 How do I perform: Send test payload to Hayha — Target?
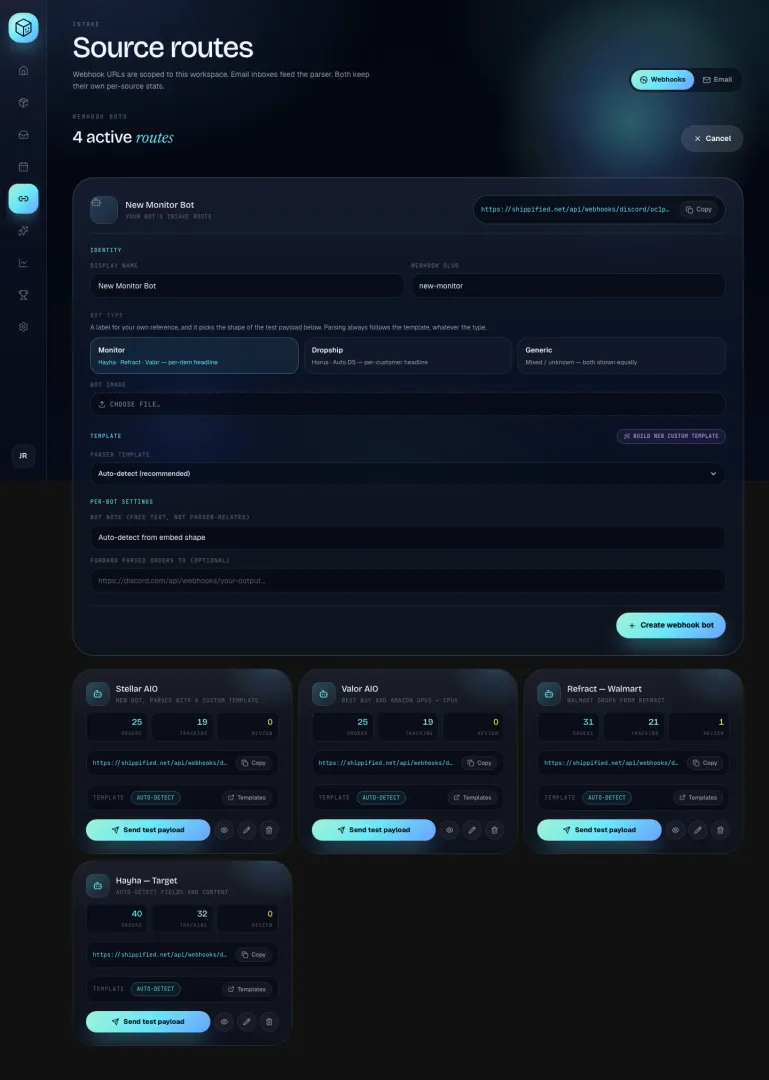click(x=148, y=1021)
